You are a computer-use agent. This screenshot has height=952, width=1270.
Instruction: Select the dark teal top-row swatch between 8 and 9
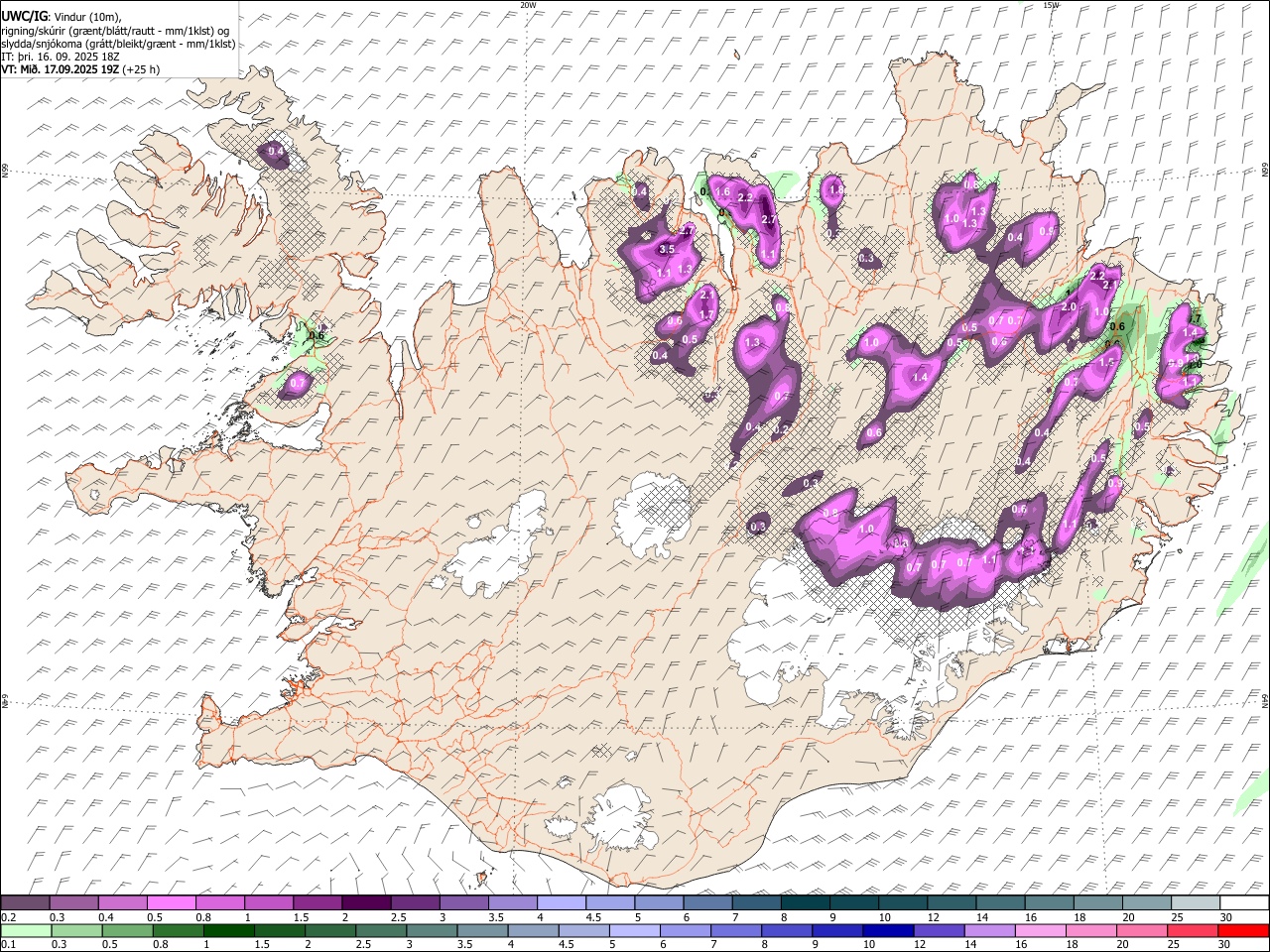805,902
